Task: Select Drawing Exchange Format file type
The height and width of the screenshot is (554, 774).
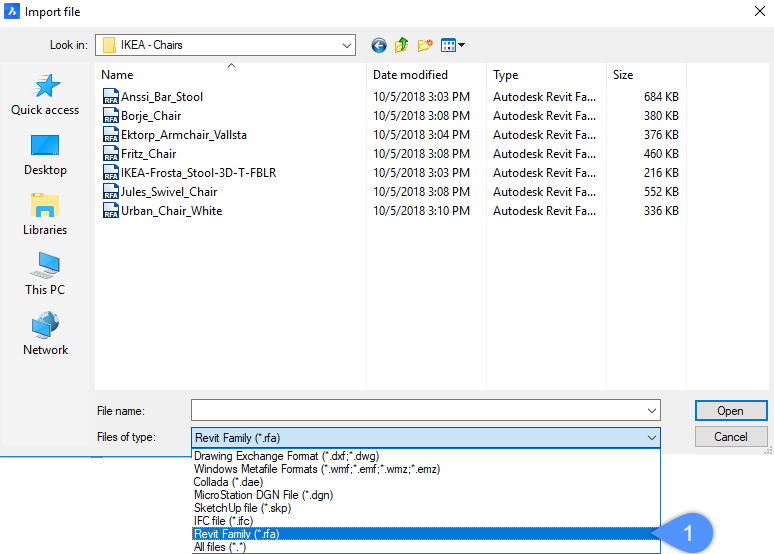Action: point(286,456)
